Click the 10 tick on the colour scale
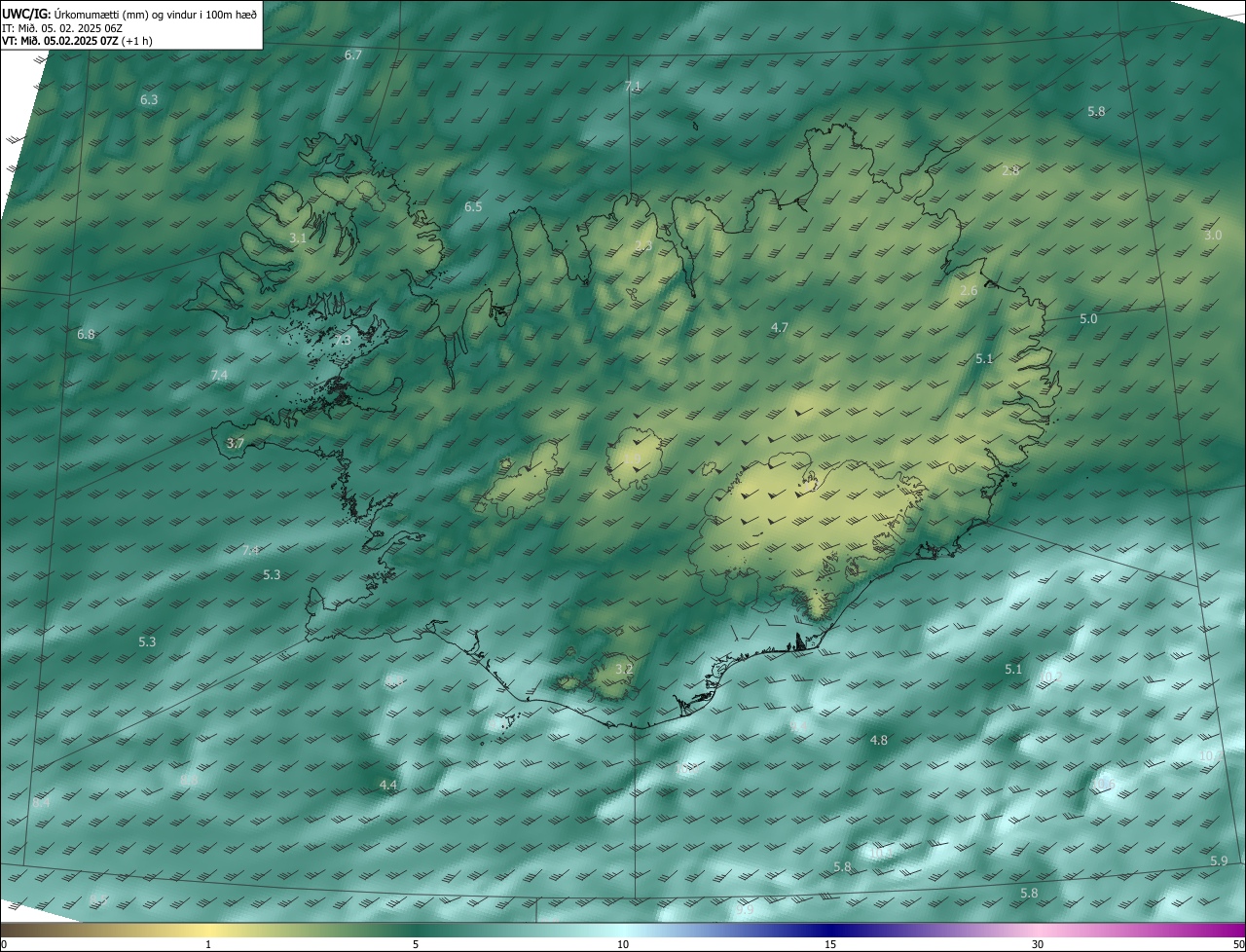Image resolution: width=1246 pixels, height=952 pixels. [x=623, y=944]
